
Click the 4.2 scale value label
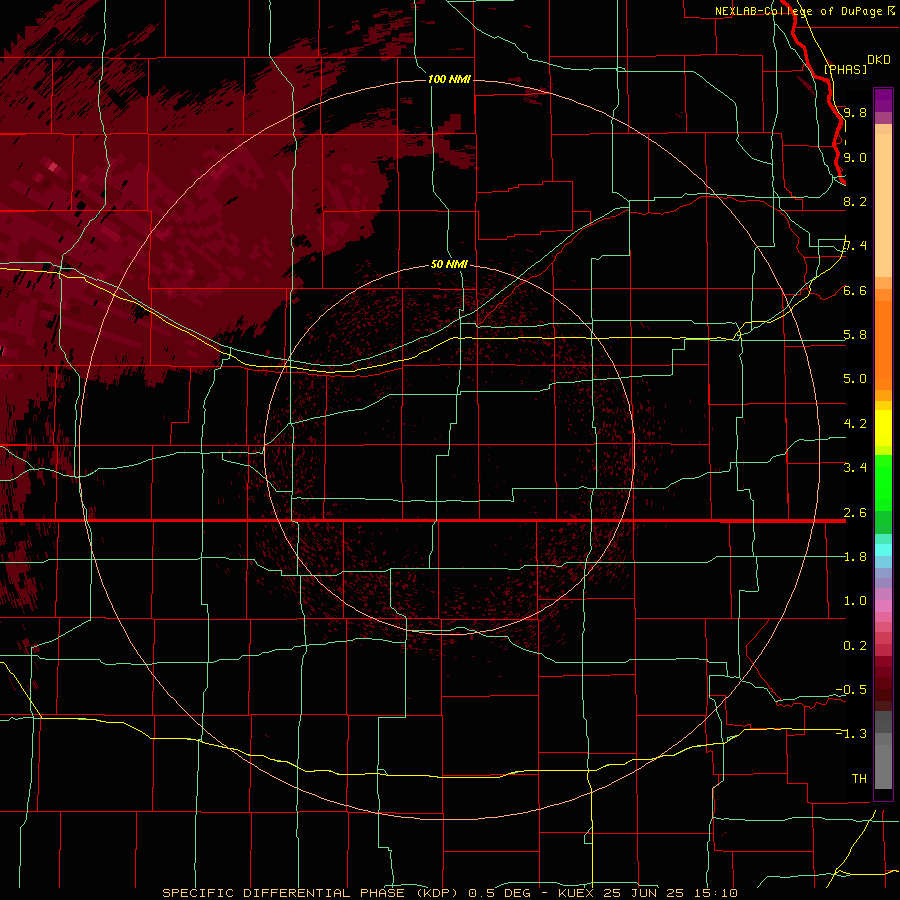click(x=855, y=424)
